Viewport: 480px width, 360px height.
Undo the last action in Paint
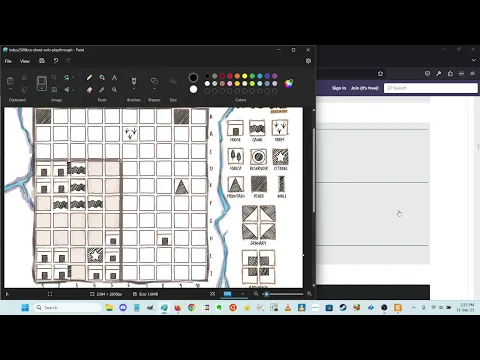[56, 61]
